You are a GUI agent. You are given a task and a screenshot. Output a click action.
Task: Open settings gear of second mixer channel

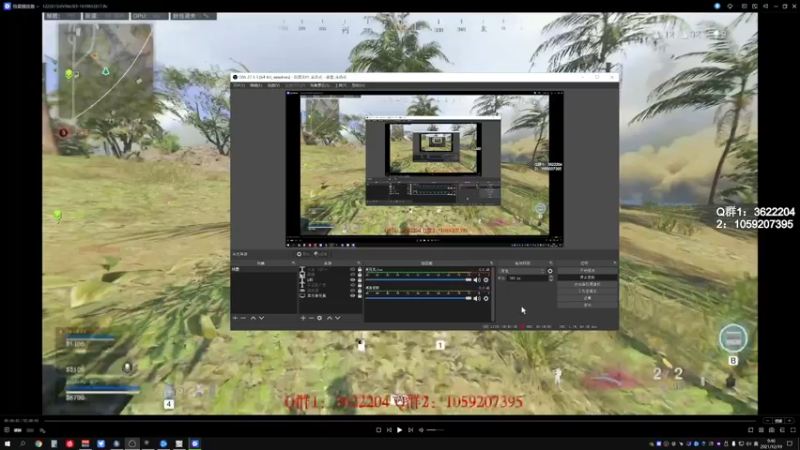click(x=486, y=298)
